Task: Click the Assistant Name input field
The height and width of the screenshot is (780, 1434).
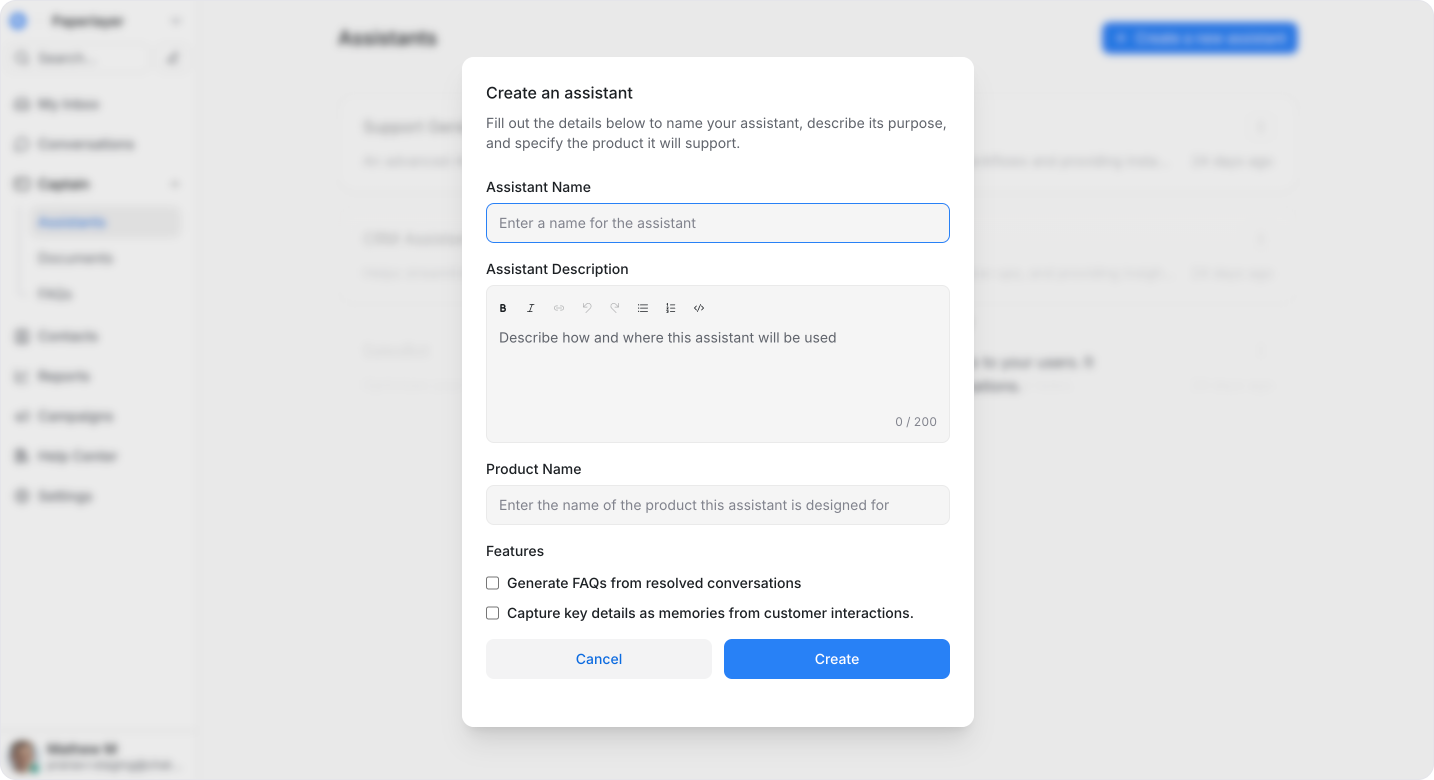Action: pyautogui.click(x=718, y=223)
